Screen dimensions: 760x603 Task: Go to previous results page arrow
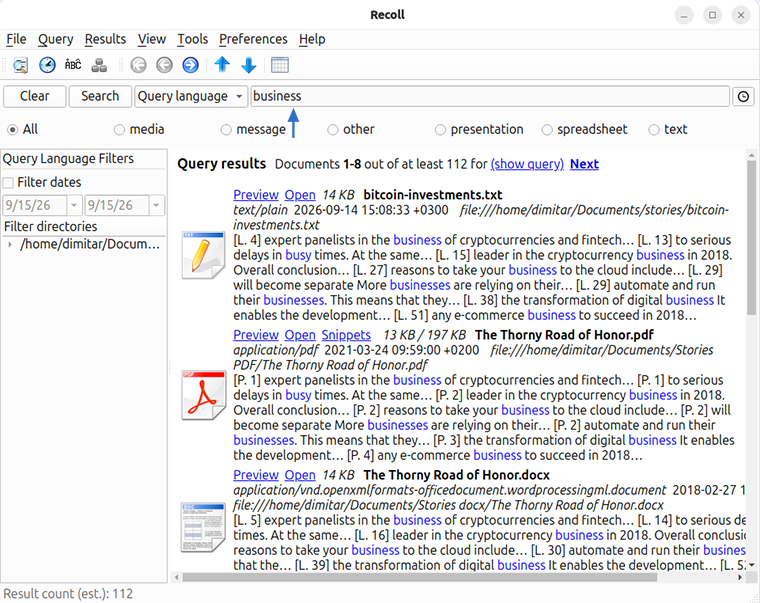164,65
